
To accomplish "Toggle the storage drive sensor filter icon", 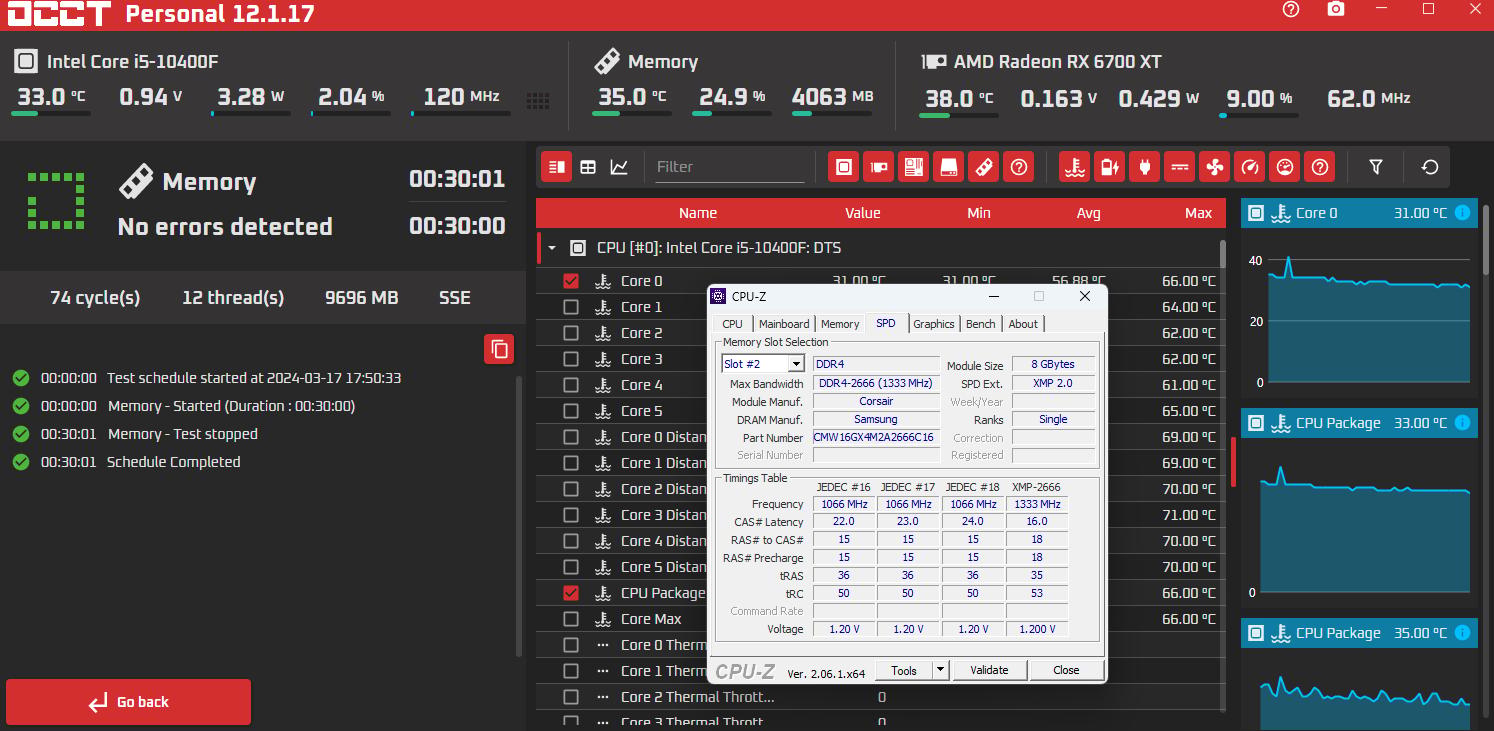I will point(949,167).
